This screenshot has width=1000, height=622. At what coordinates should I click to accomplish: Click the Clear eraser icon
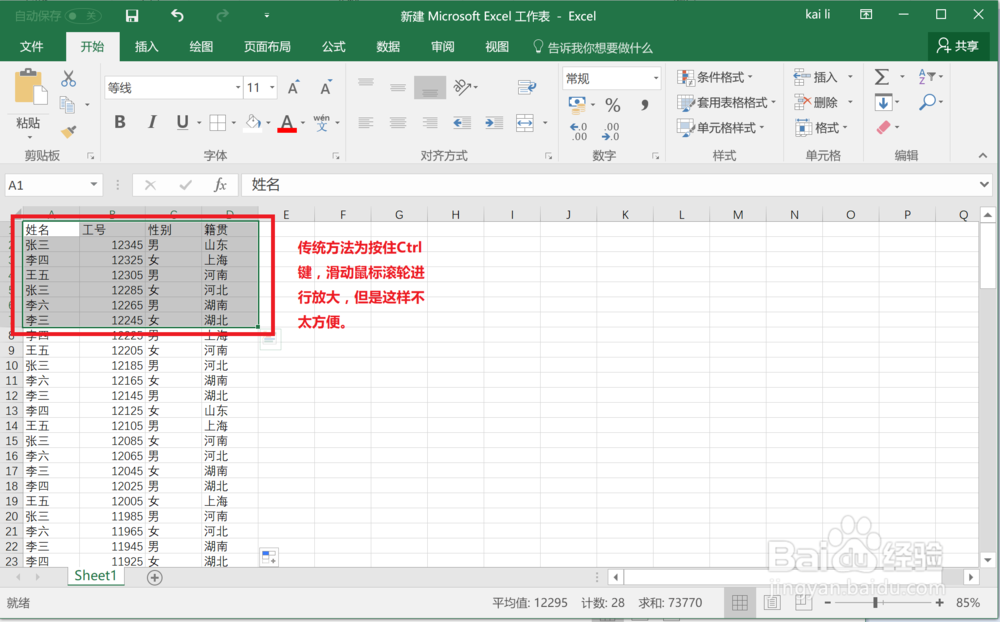coord(883,128)
